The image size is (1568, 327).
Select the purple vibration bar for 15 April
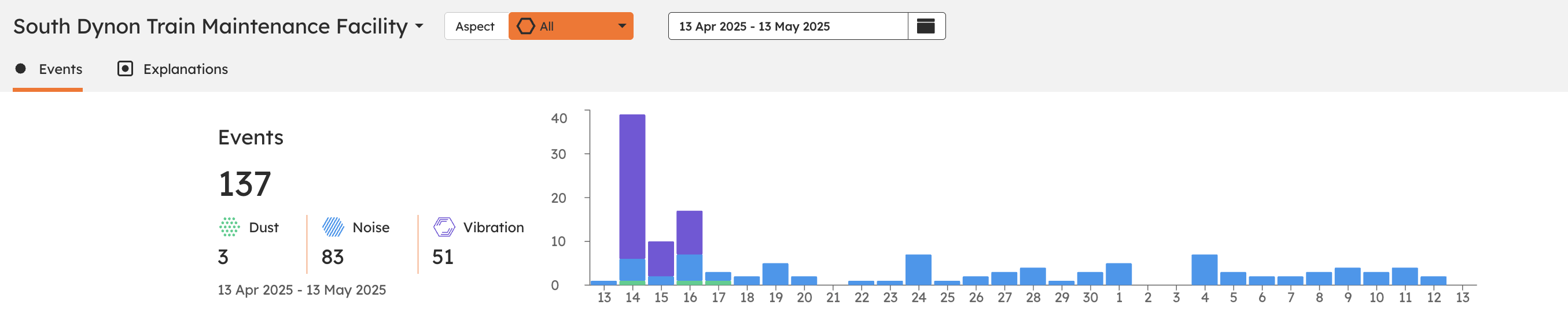pos(660,259)
